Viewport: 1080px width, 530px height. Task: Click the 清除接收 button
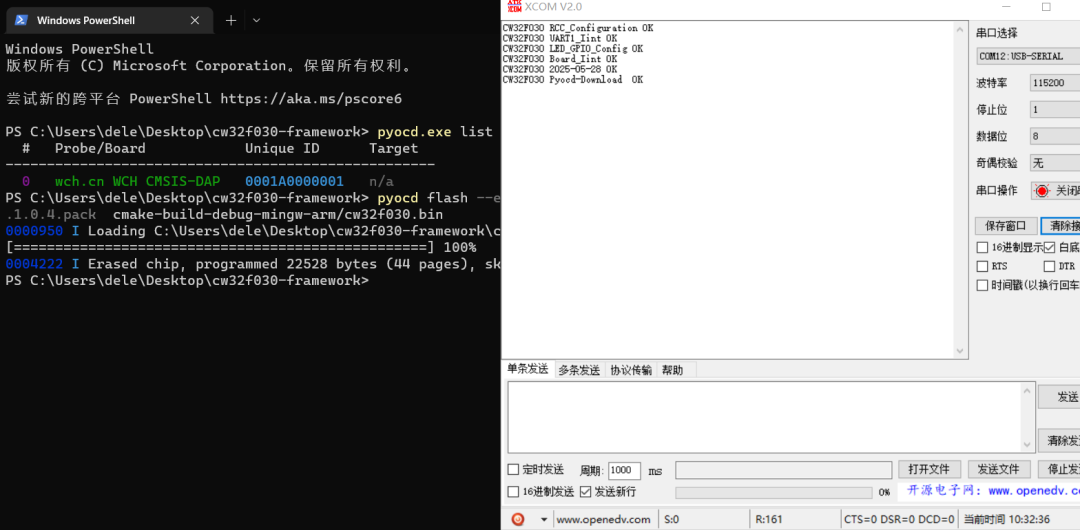click(x=1061, y=225)
